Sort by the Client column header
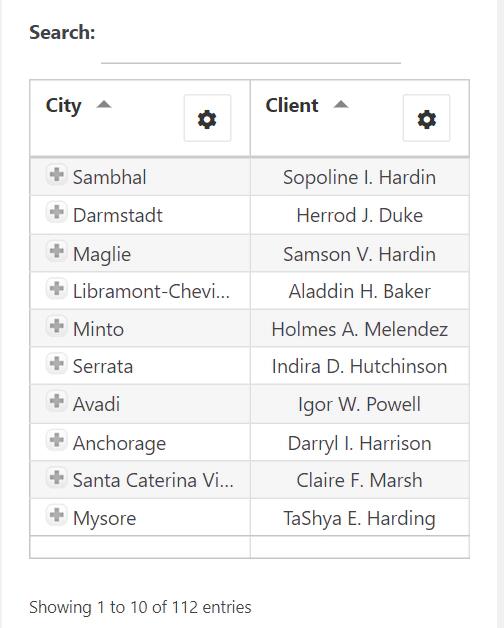 292,105
